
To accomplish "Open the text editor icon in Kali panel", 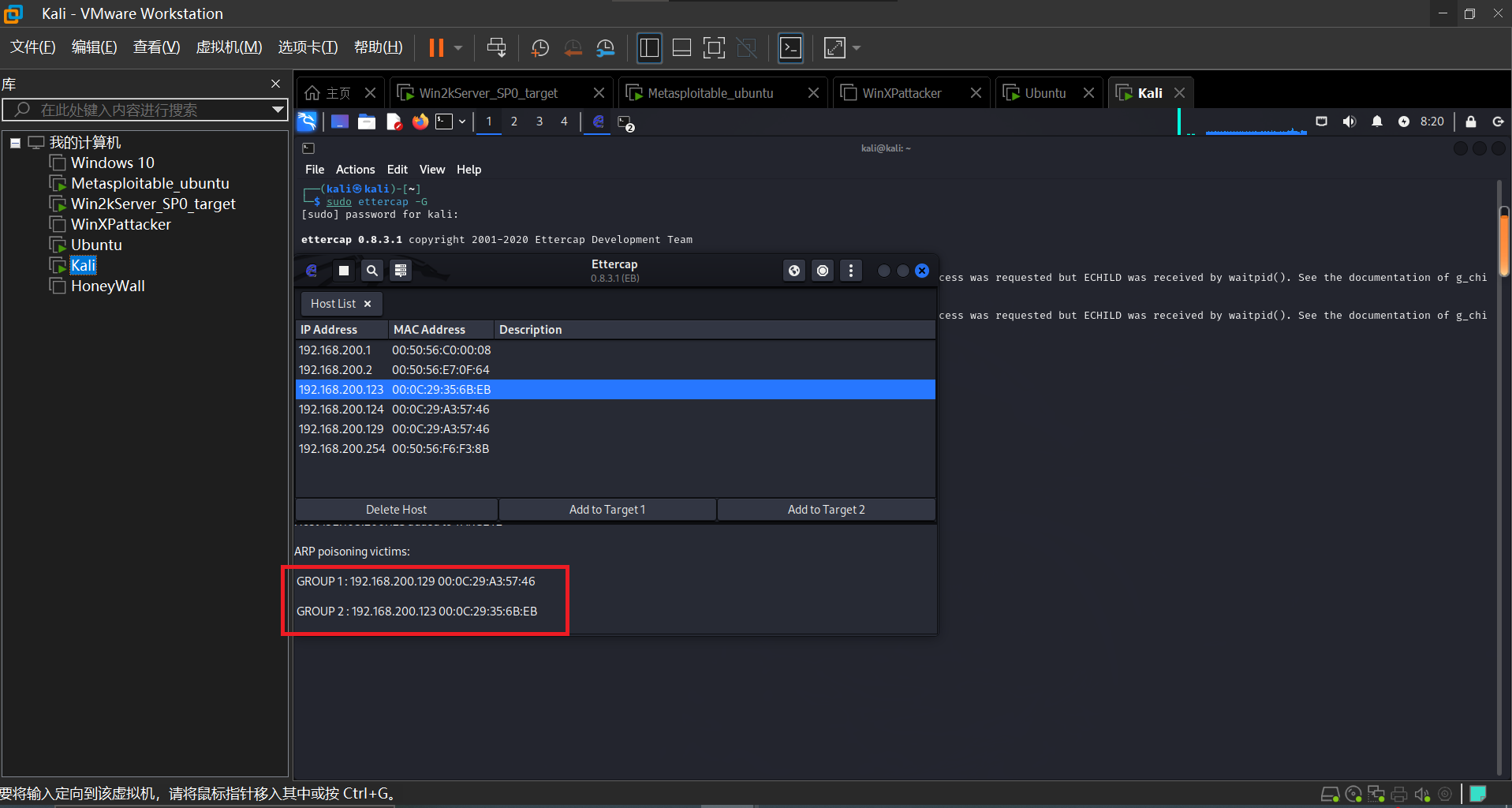I will [x=394, y=122].
